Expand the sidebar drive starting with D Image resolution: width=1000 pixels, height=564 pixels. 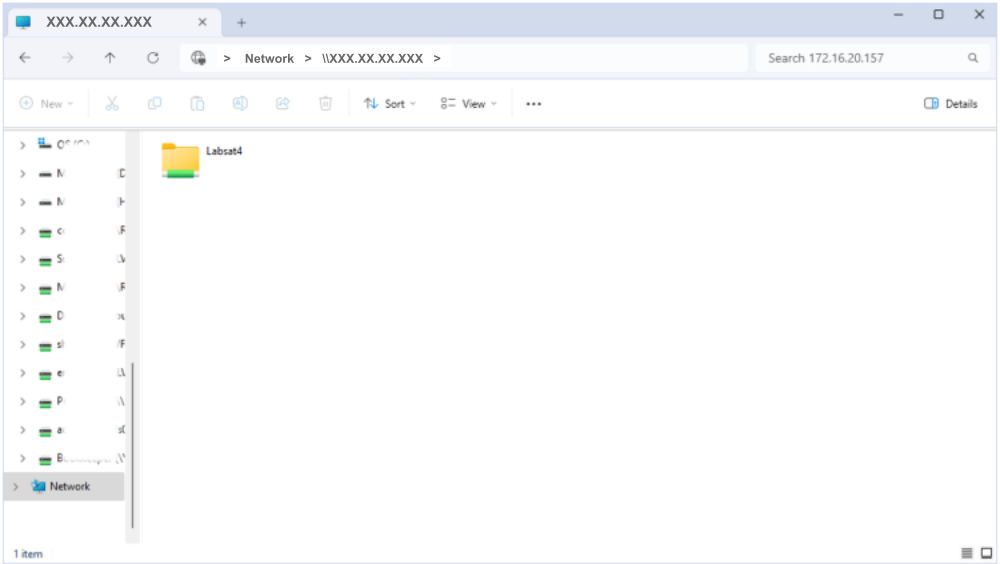pos(23,316)
